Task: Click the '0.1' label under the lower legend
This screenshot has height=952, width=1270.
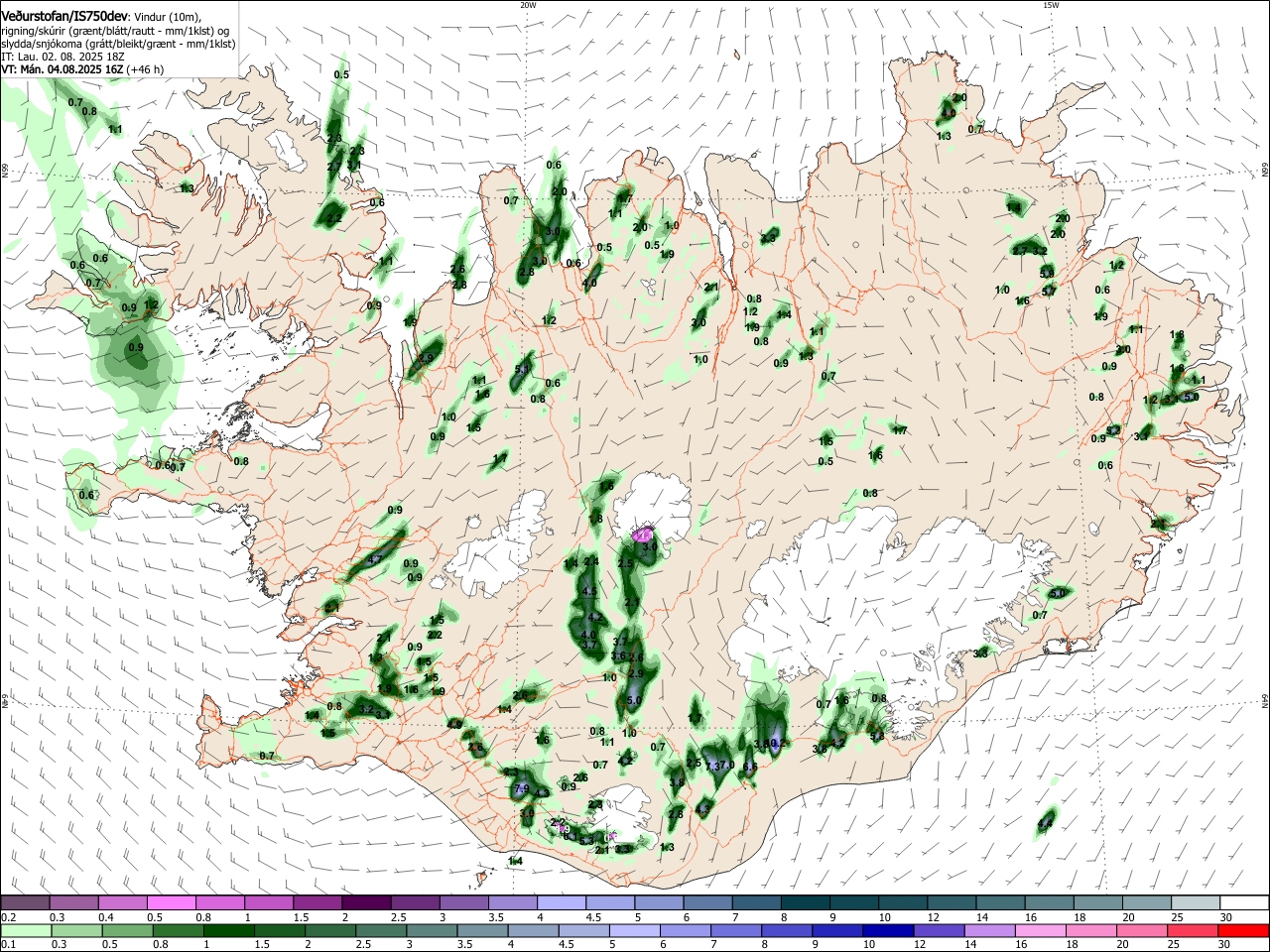Action: (x=8, y=944)
